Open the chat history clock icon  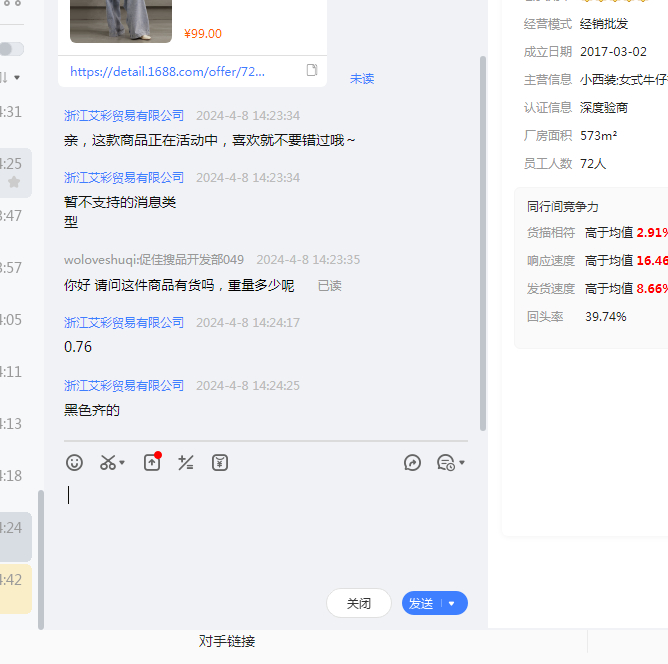pyautogui.click(x=446, y=463)
